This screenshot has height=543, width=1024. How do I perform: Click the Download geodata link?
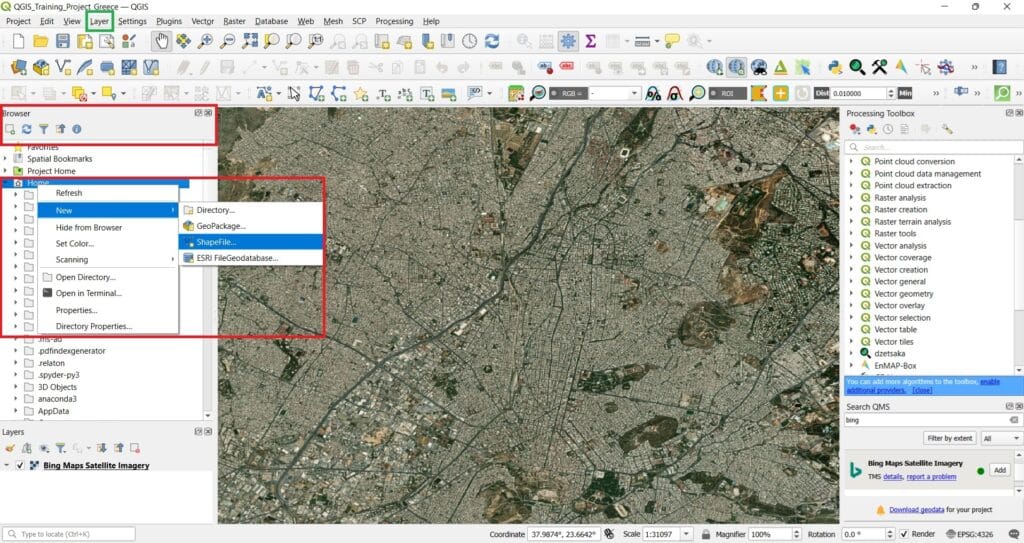(x=916, y=510)
